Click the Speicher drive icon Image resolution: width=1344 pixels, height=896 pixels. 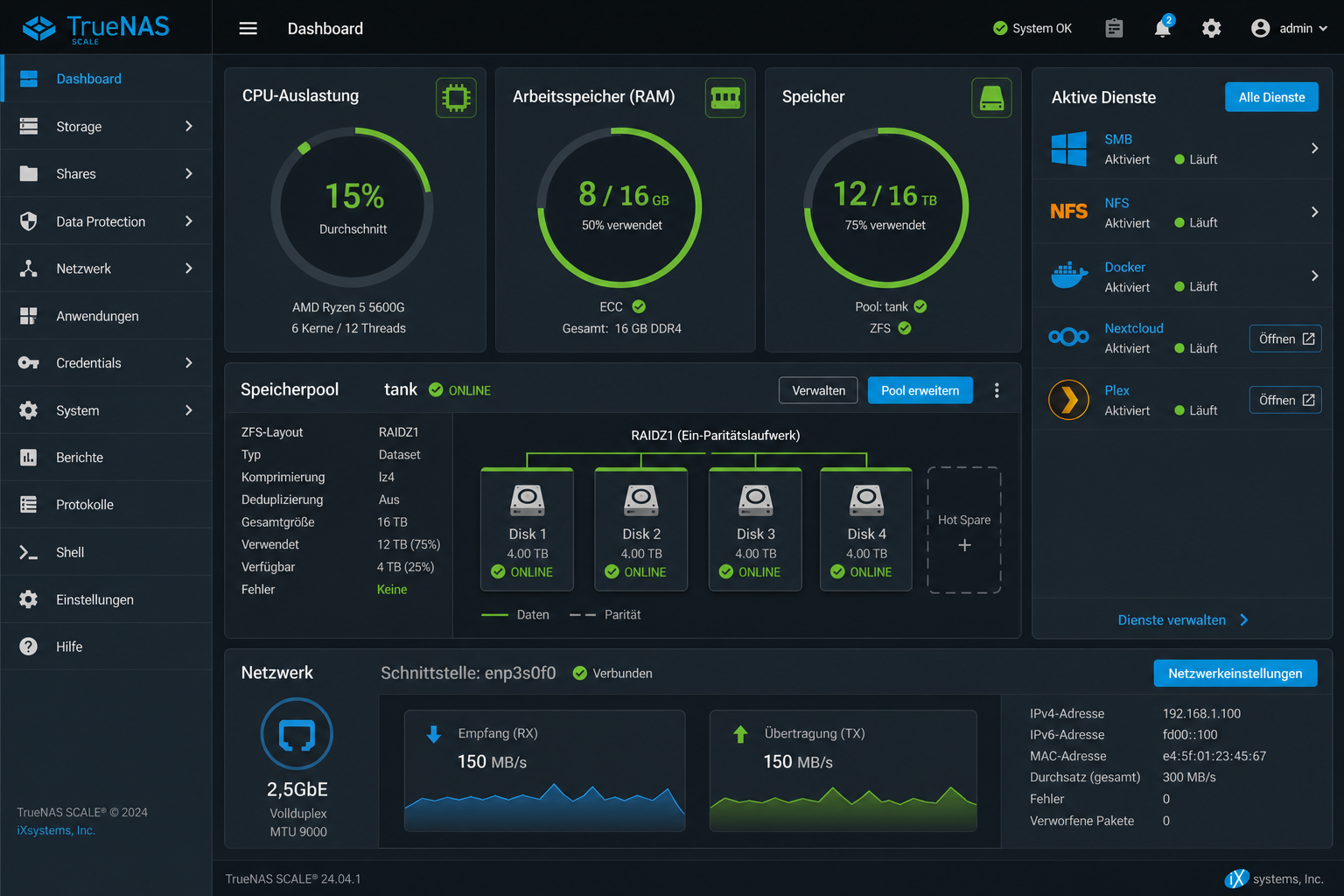(x=991, y=97)
